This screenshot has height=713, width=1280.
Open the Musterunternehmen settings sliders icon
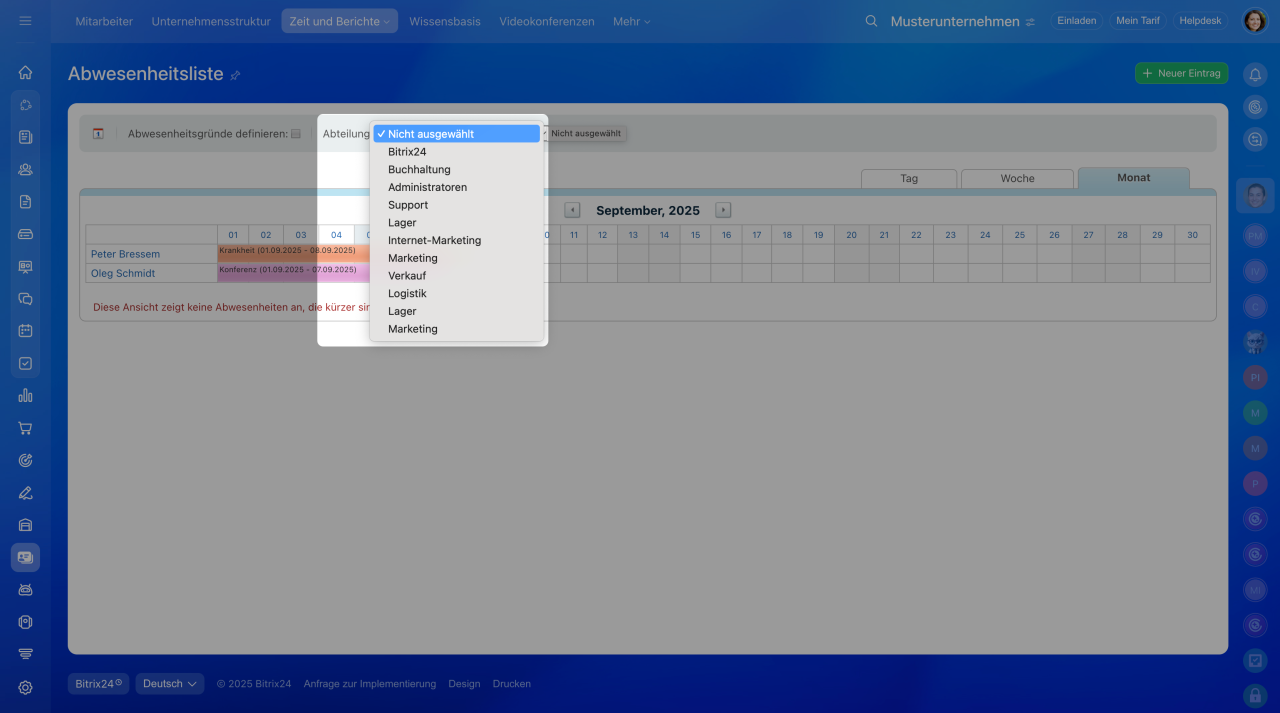tap(1030, 21)
